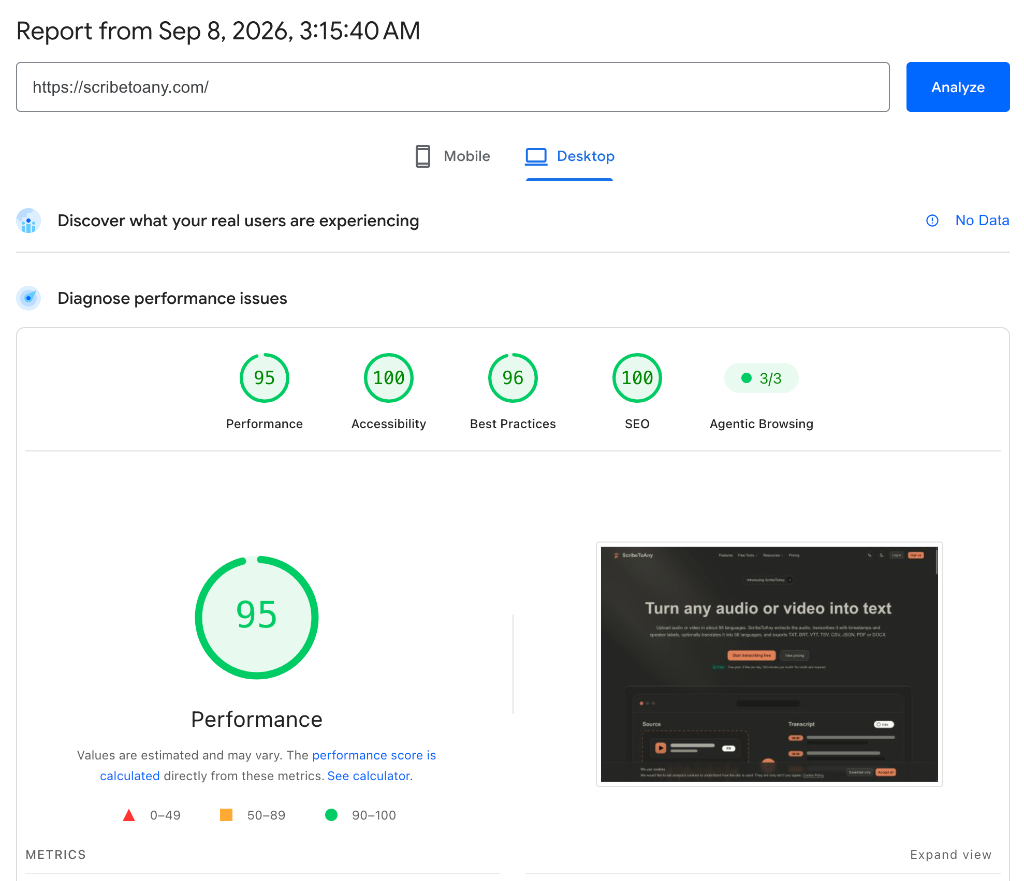The height and width of the screenshot is (881, 1024).
Task: Click the Report from Sep 8, 2026 title
Action: pos(218,31)
